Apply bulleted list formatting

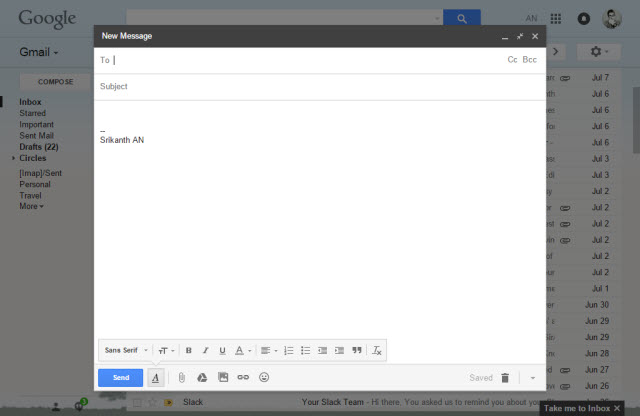[305, 350]
